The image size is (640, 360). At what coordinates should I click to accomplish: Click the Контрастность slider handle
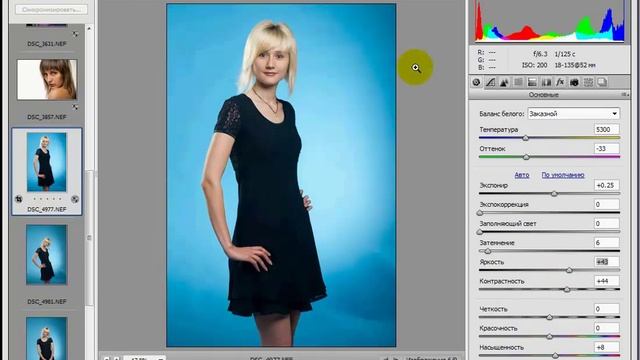coord(567,290)
